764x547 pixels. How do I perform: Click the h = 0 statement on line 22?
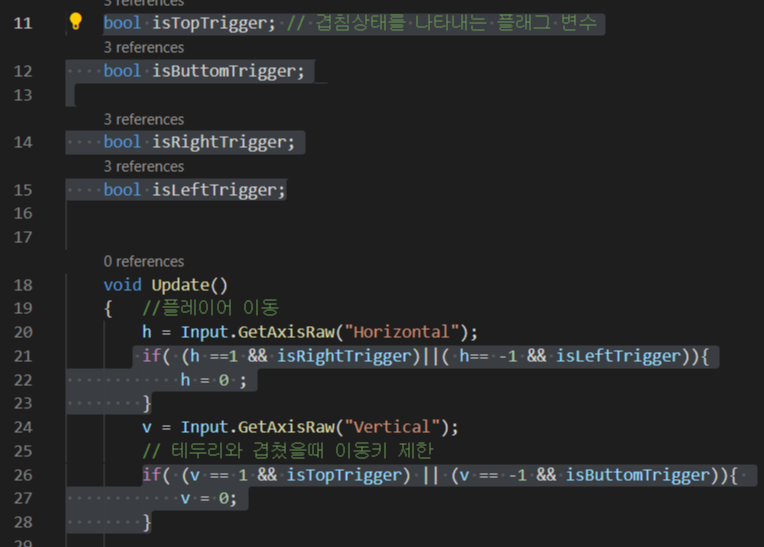[213, 380]
